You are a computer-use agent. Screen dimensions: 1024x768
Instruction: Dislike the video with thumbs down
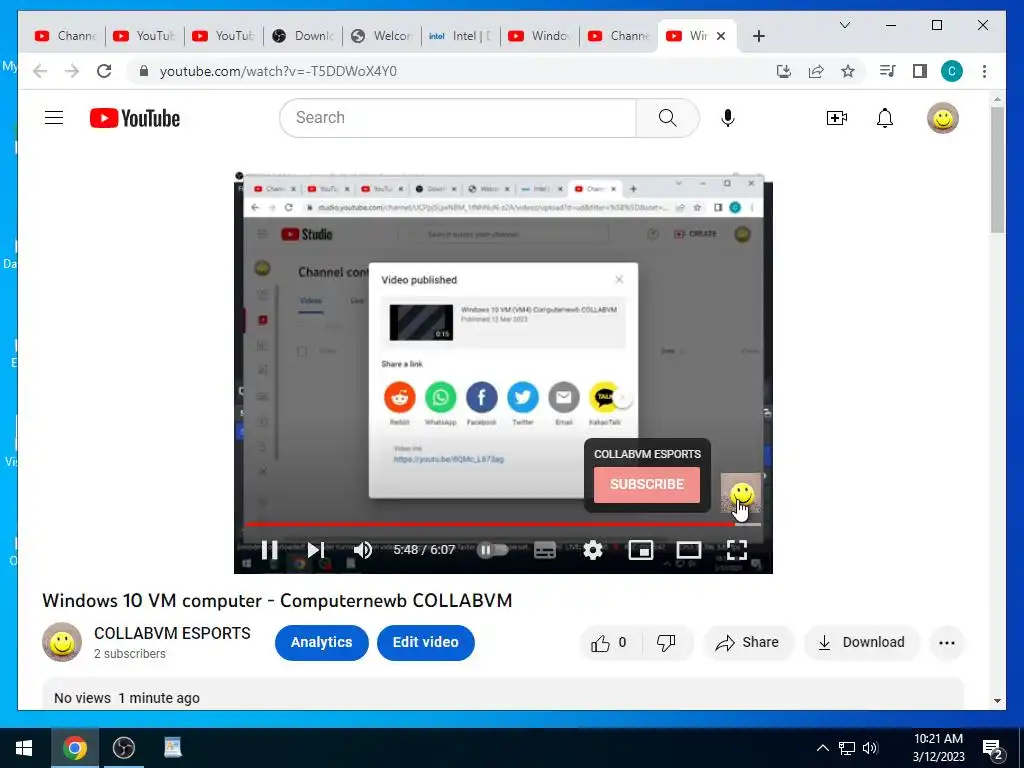pyautogui.click(x=666, y=643)
